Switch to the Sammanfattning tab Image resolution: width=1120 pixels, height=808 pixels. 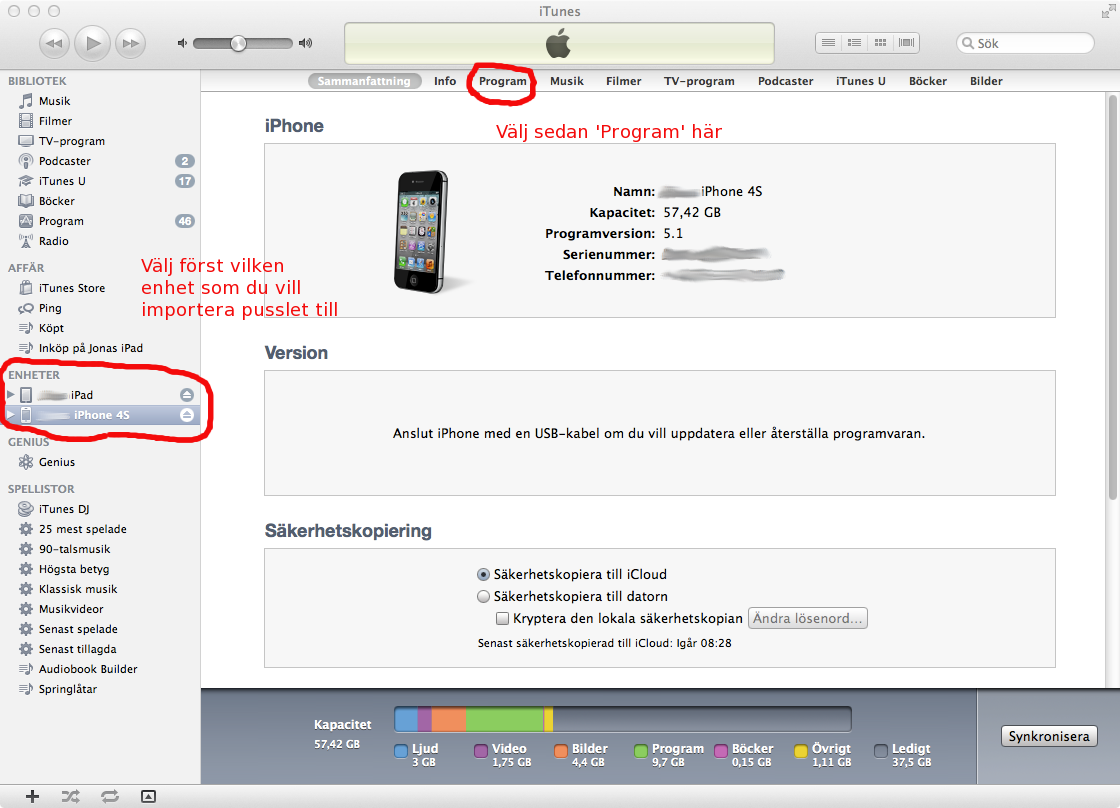(364, 81)
